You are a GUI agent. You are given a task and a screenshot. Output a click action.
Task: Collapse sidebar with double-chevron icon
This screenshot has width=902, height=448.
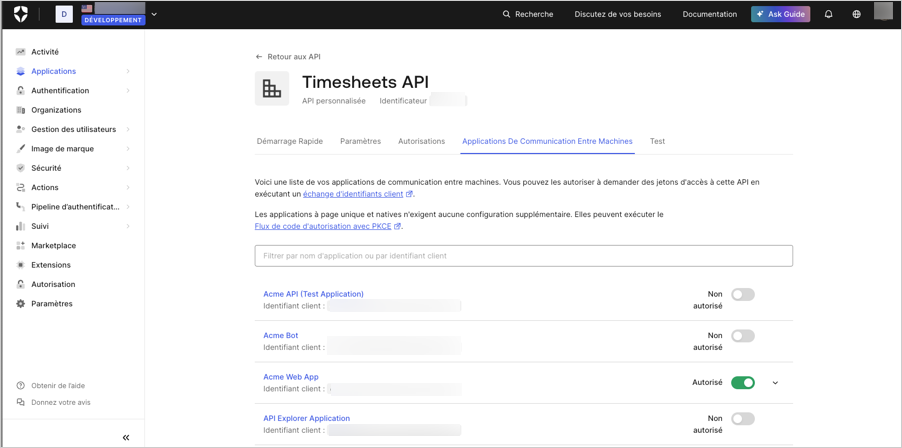[x=126, y=438]
